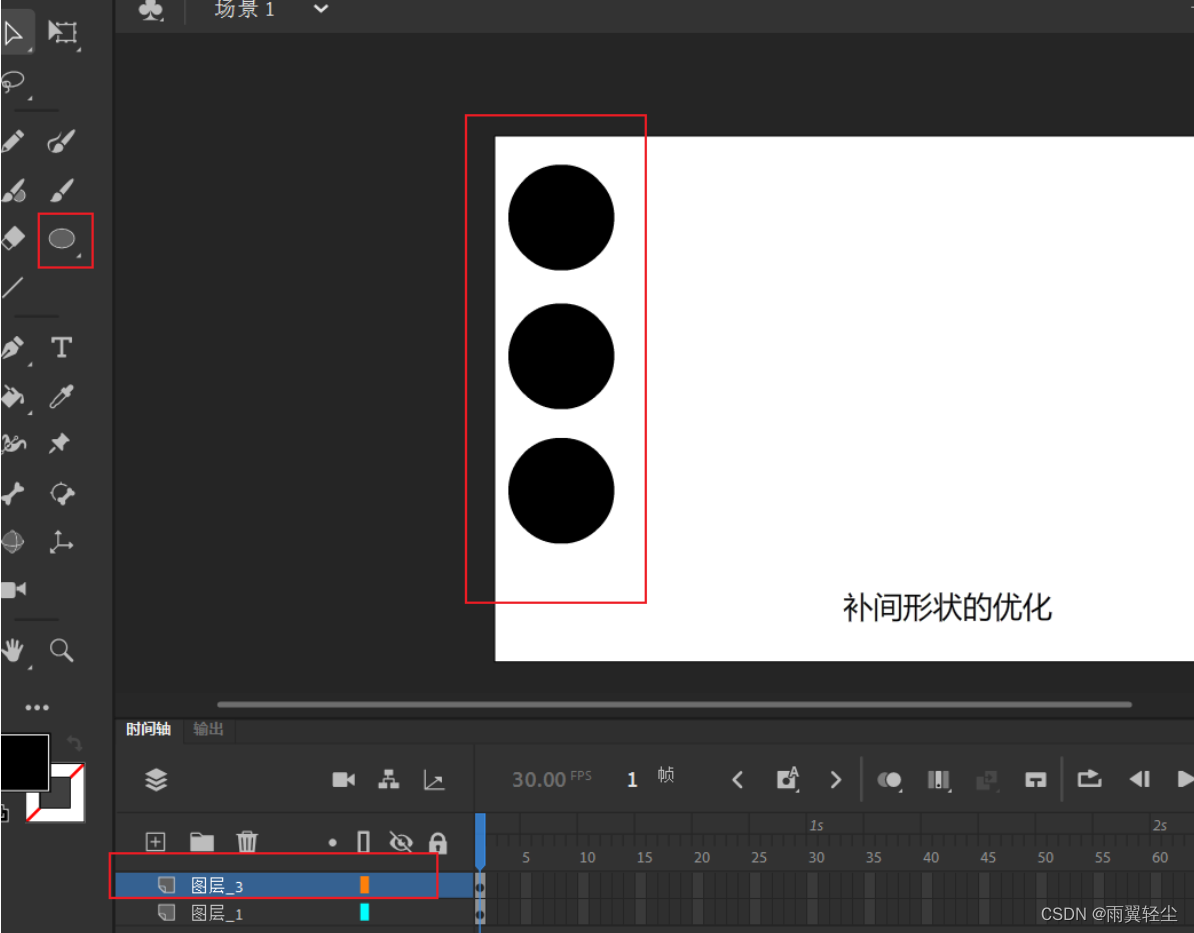Select the Oval tool
1194x933 pixels.
62,239
